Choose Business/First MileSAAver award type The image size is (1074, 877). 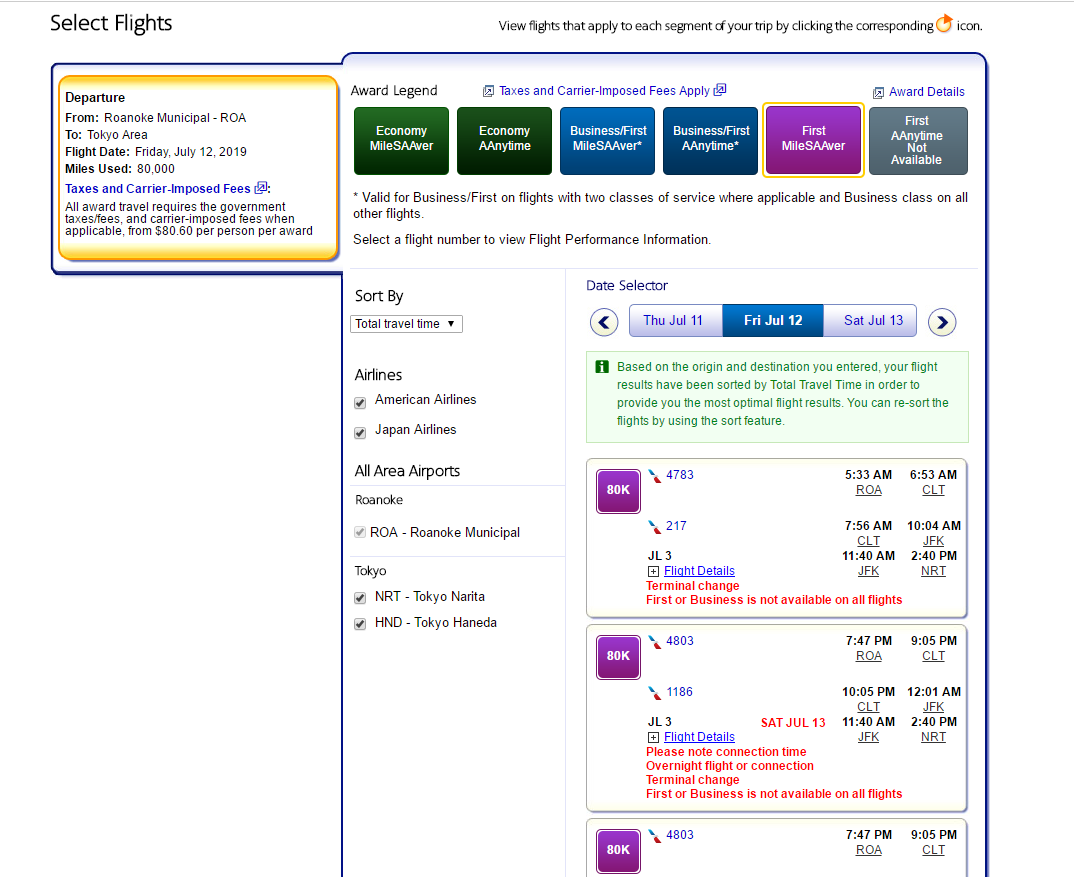[608, 140]
